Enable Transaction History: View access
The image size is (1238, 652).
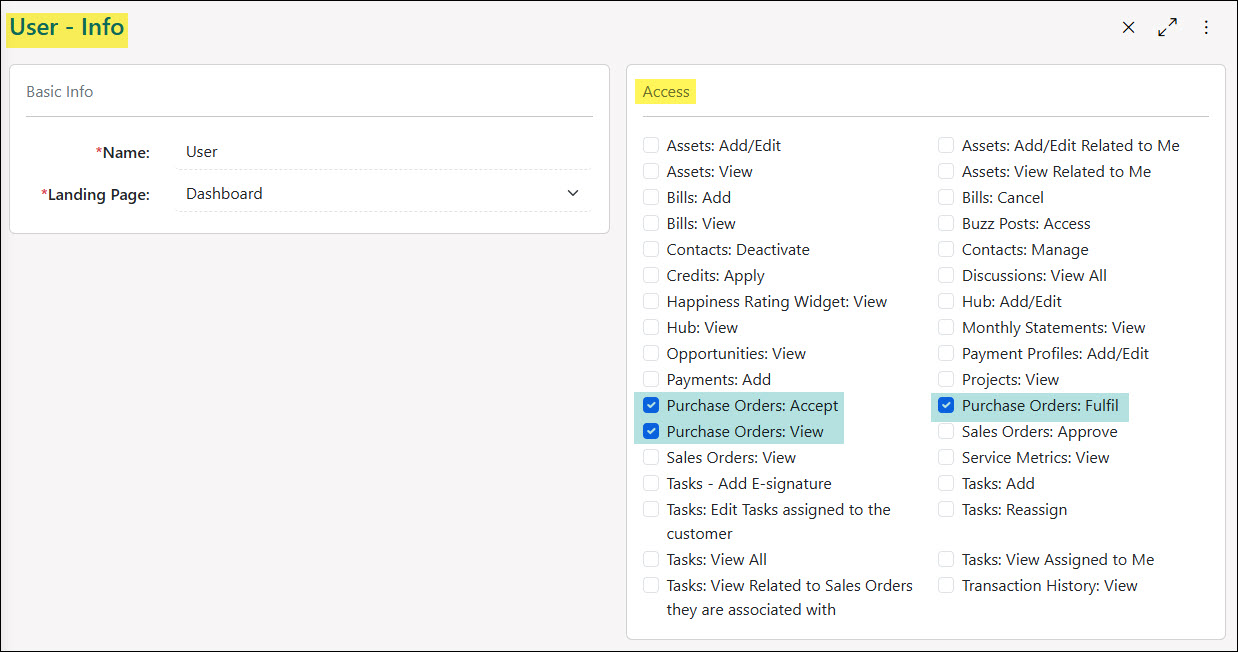(946, 585)
